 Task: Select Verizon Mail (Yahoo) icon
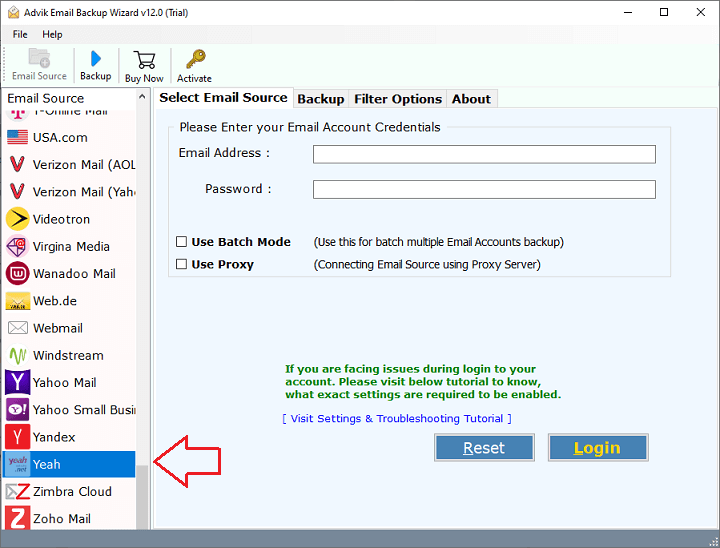[x=17, y=192]
